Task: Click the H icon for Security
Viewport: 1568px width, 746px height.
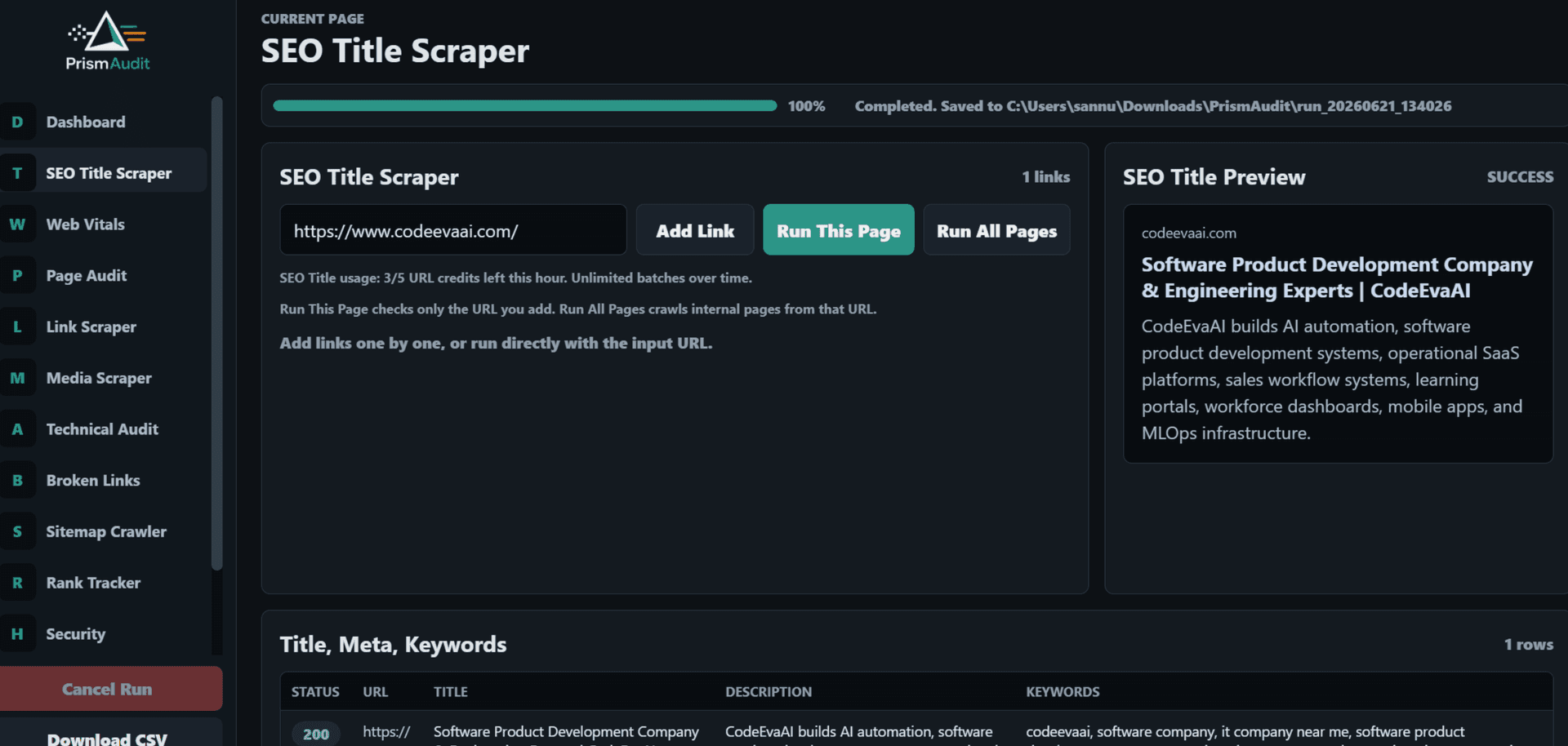Action: coord(17,634)
